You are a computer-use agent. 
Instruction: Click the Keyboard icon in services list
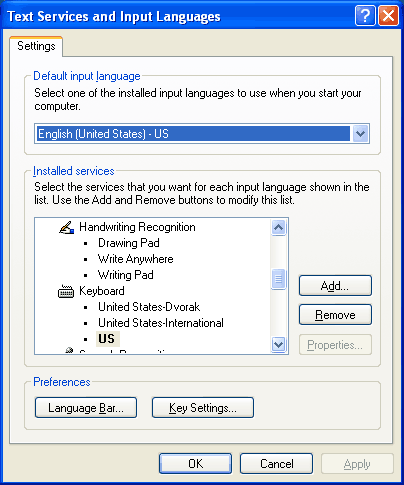tap(66, 291)
